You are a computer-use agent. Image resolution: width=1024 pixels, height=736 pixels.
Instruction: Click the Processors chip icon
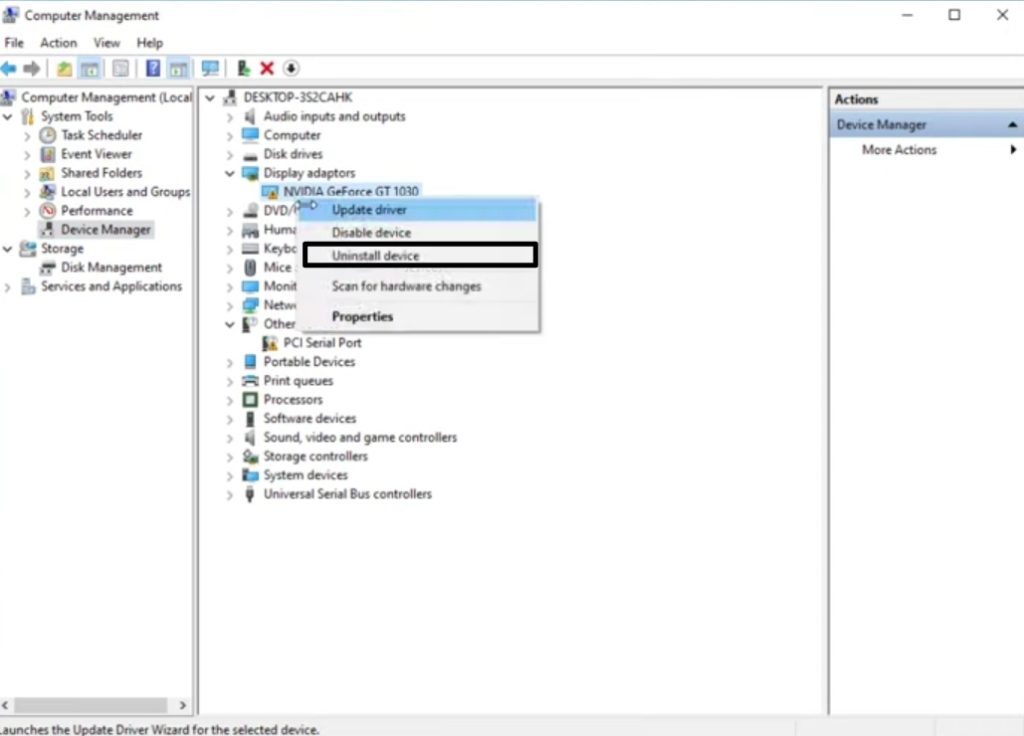click(x=249, y=400)
